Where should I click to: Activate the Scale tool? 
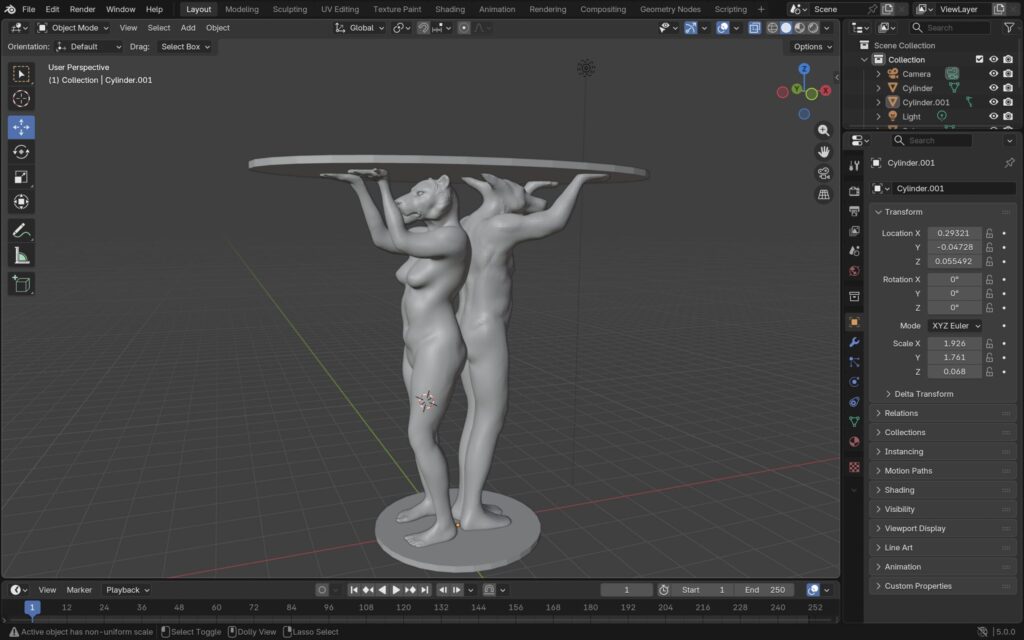click(21, 177)
